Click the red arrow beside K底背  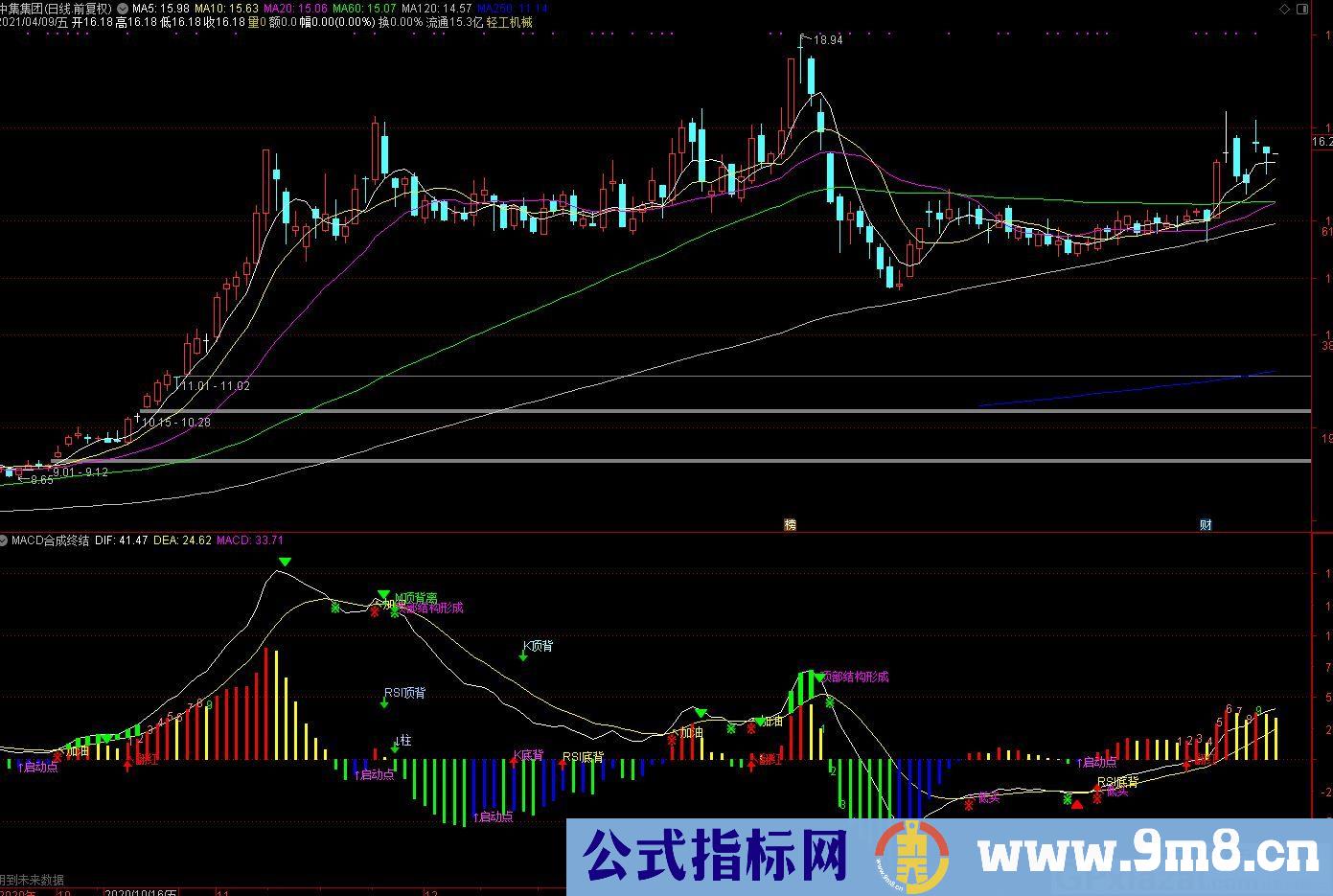(x=514, y=764)
